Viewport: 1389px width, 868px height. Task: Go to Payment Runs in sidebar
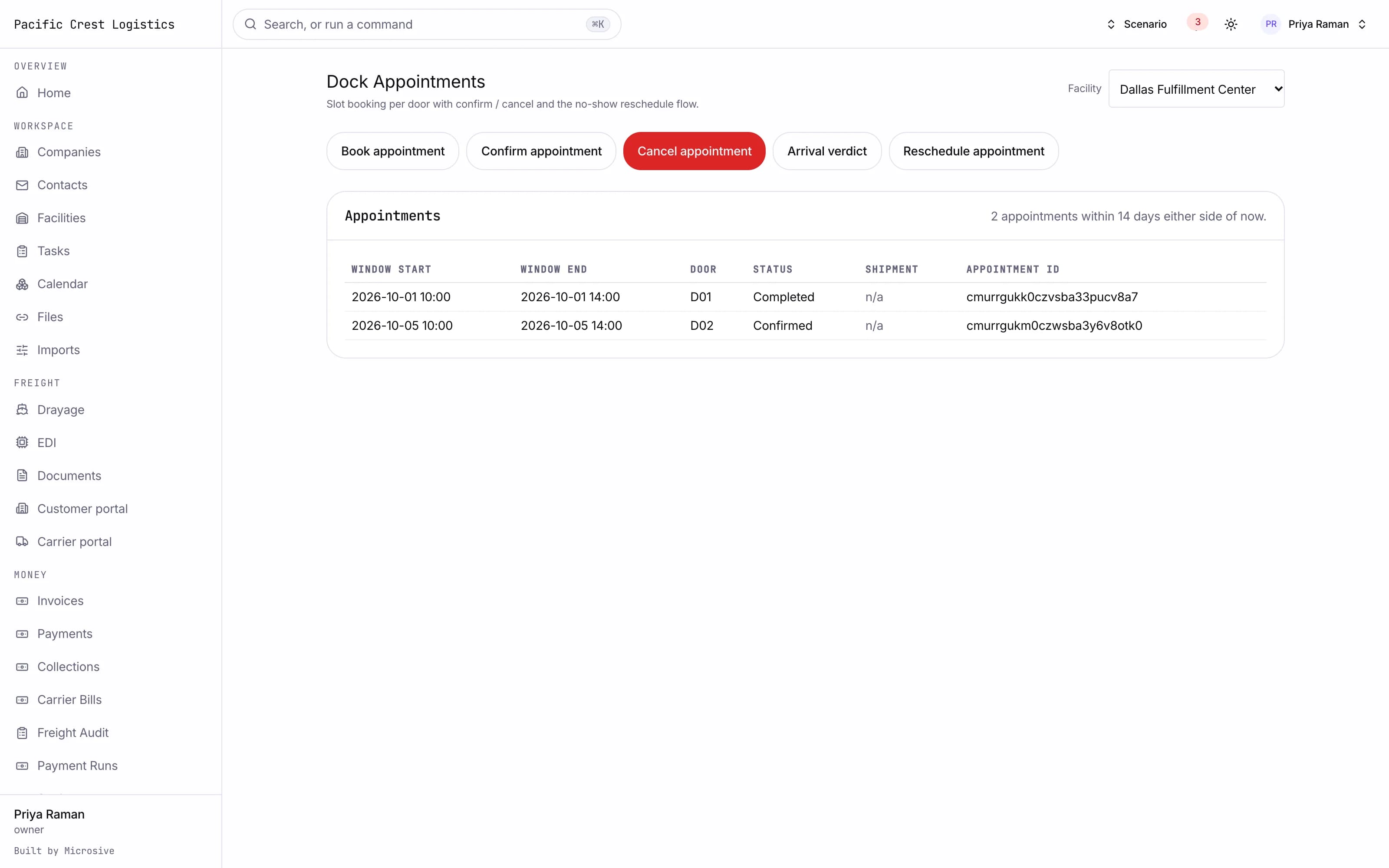coord(77,766)
